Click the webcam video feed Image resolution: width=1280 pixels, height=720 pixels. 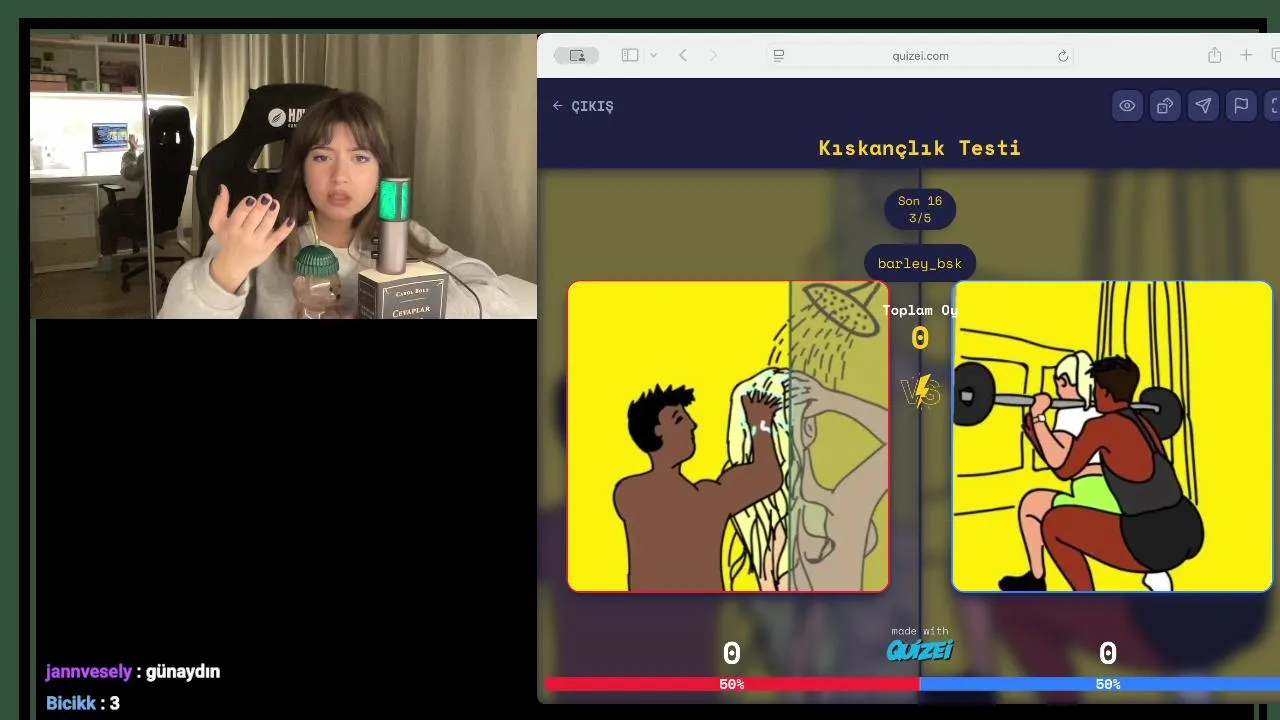pos(283,175)
